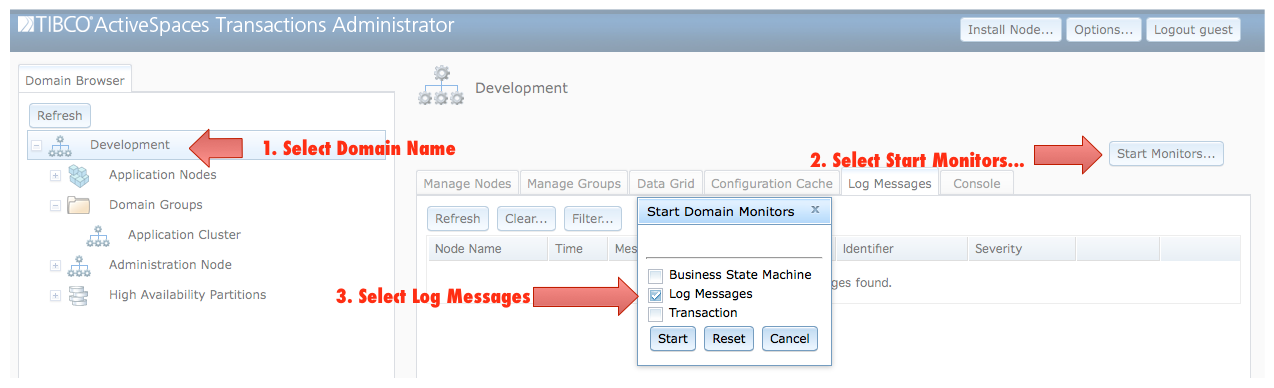The height and width of the screenshot is (388, 1274).
Task: Refresh the Domain Browser tree
Action: click(60, 115)
